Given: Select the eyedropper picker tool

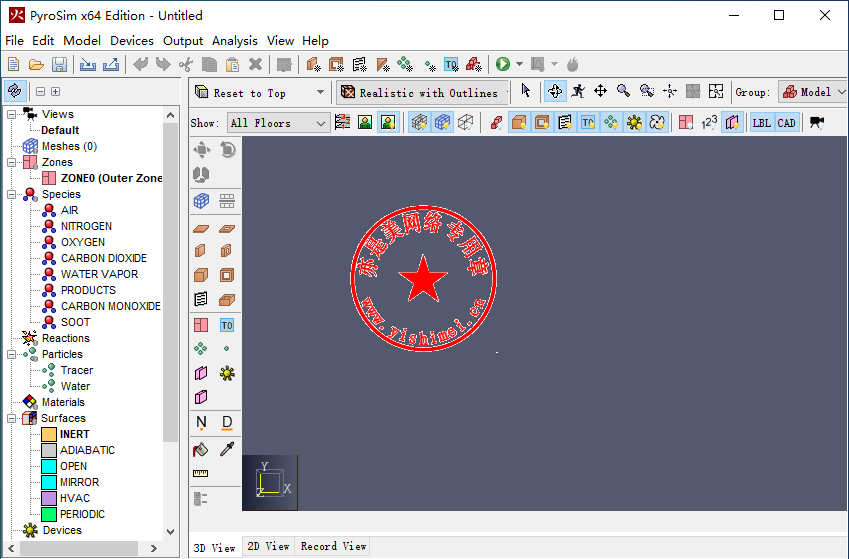Looking at the screenshot, I should click(227, 449).
